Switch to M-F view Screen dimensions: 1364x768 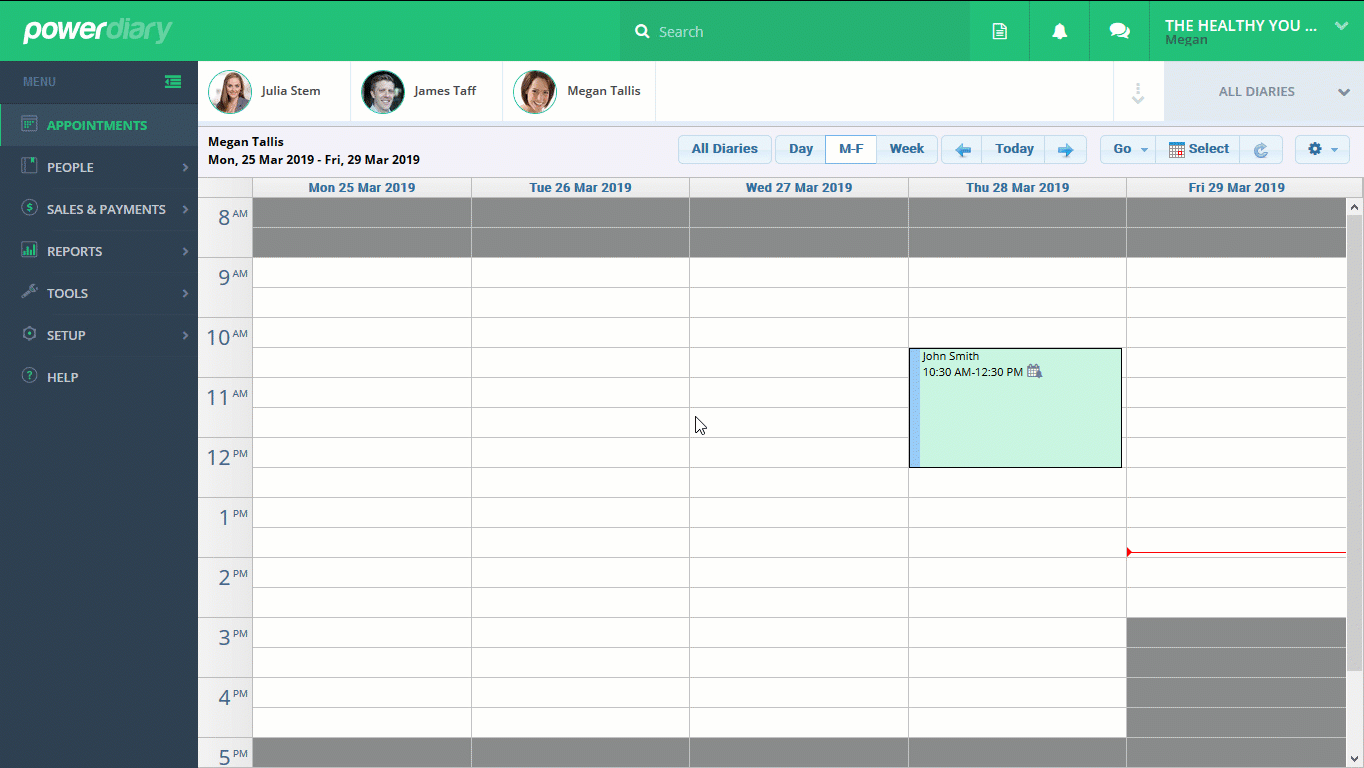click(x=851, y=149)
